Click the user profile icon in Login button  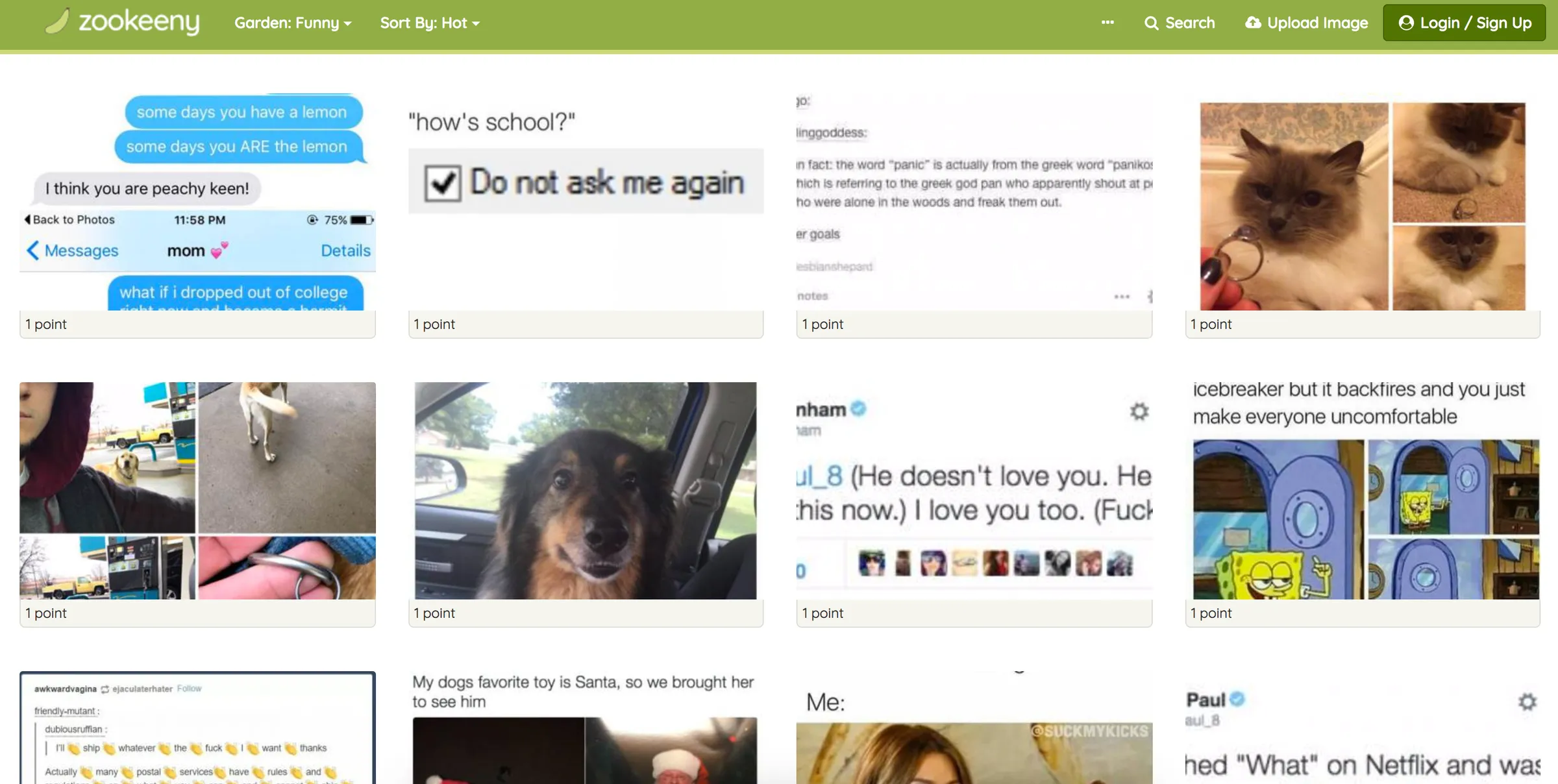1407,22
